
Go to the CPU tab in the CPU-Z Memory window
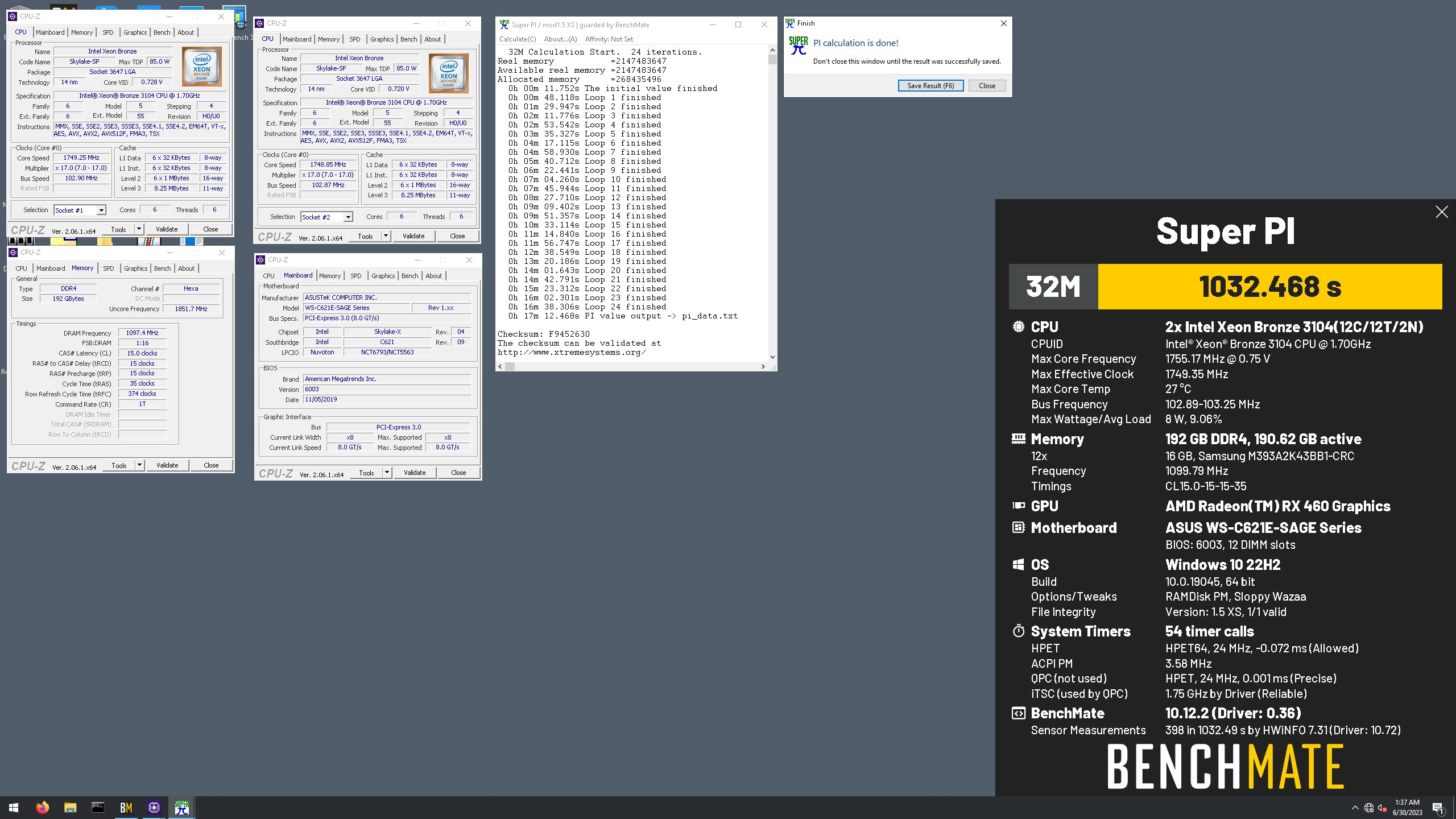coord(22,268)
